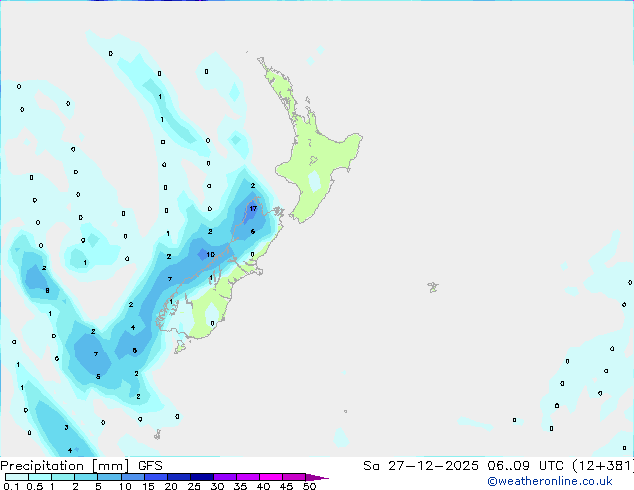The width and height of the screenshot is (634, 490).
Task: Click the legend label '0.5'
Action: pos(35,486)
